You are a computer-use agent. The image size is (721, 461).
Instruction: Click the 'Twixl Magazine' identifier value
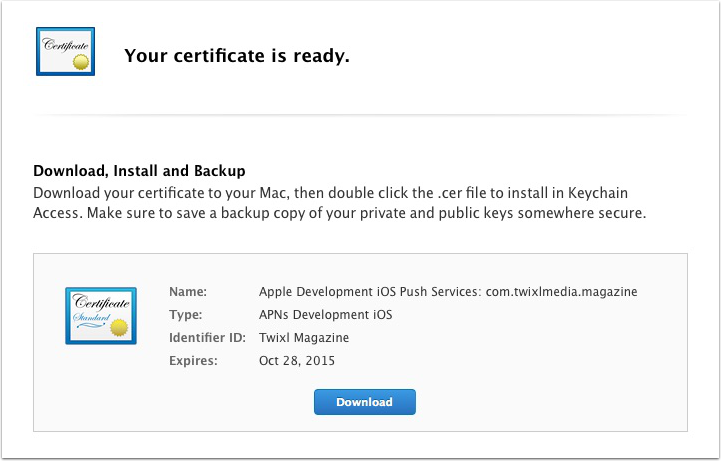(304, 338)
